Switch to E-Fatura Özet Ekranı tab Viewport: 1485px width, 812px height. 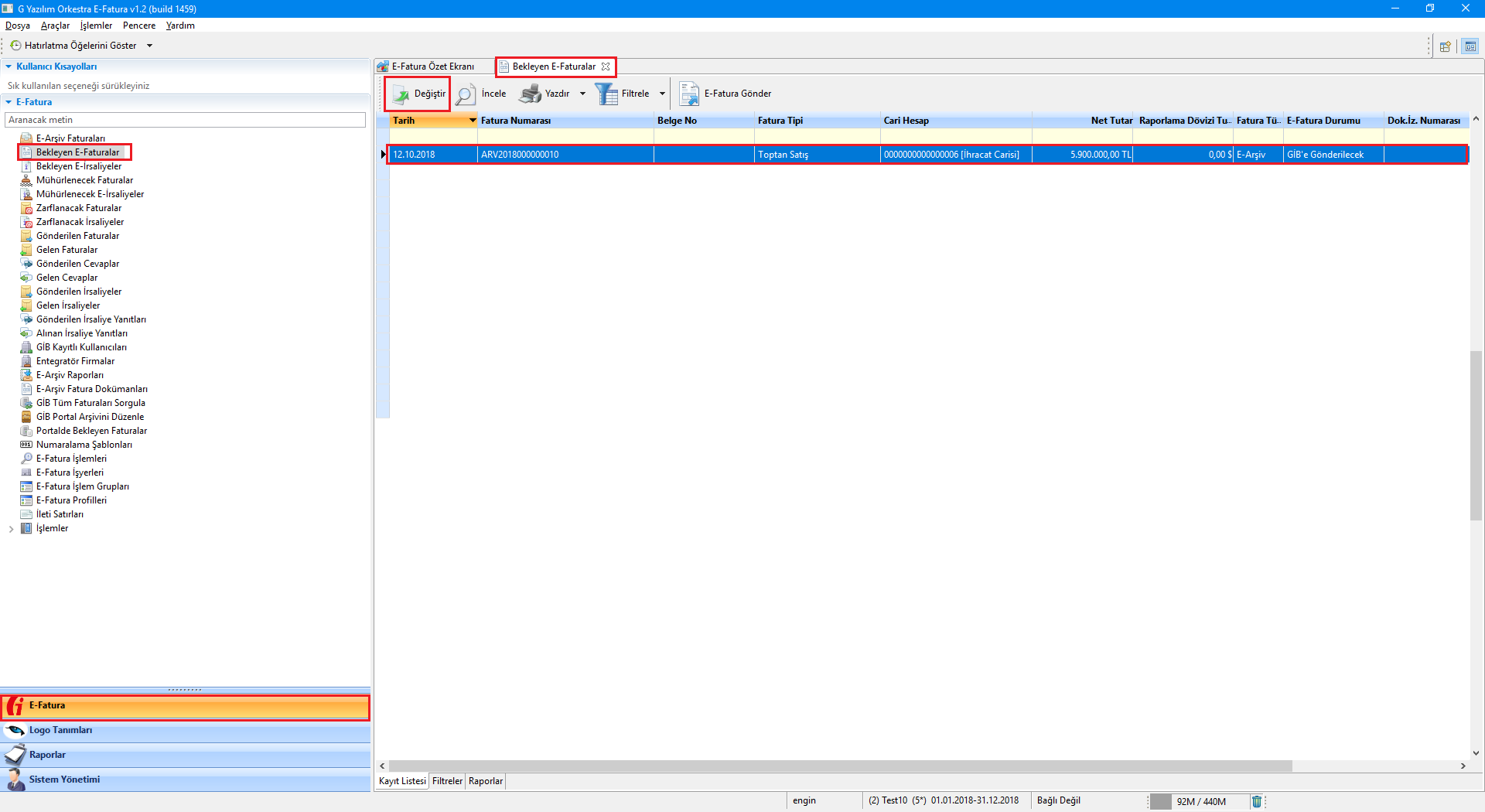(x=432, y=67)
